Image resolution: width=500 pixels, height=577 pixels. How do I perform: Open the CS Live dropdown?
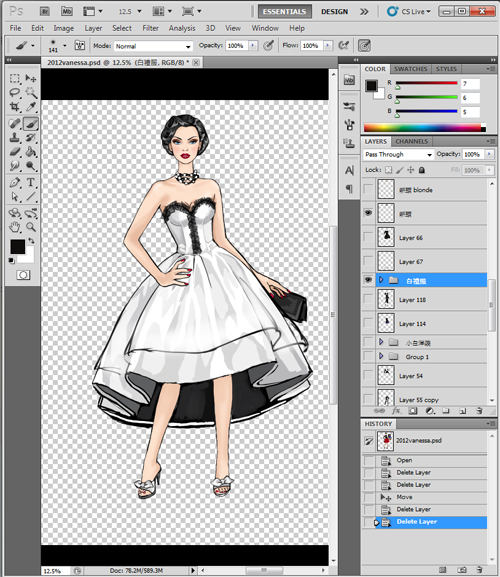tap(408, 11)
